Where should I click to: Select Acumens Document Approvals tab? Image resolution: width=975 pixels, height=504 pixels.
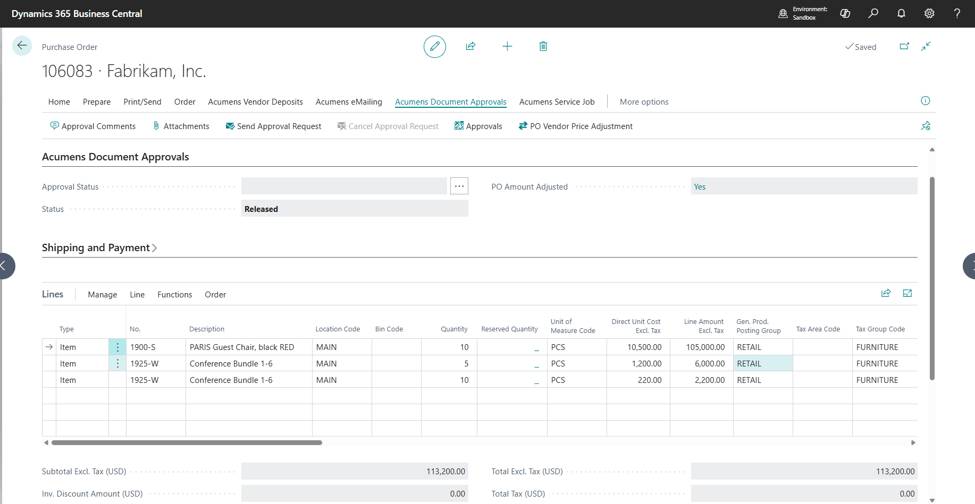tap(451, 102)
